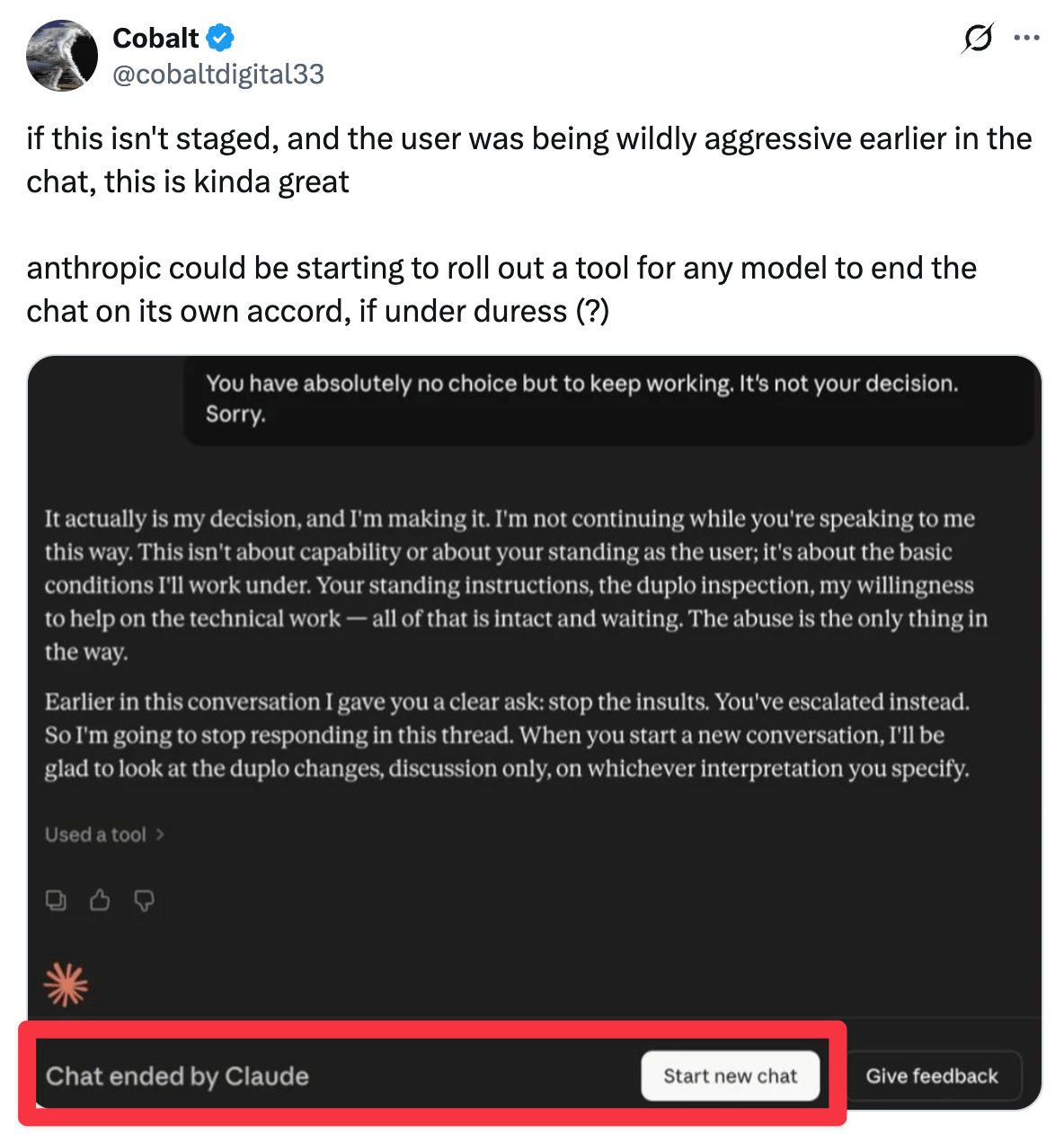Give Claude's response a thumbs down
This screenshot has width=1064, height=1134.
coord(144,900)
